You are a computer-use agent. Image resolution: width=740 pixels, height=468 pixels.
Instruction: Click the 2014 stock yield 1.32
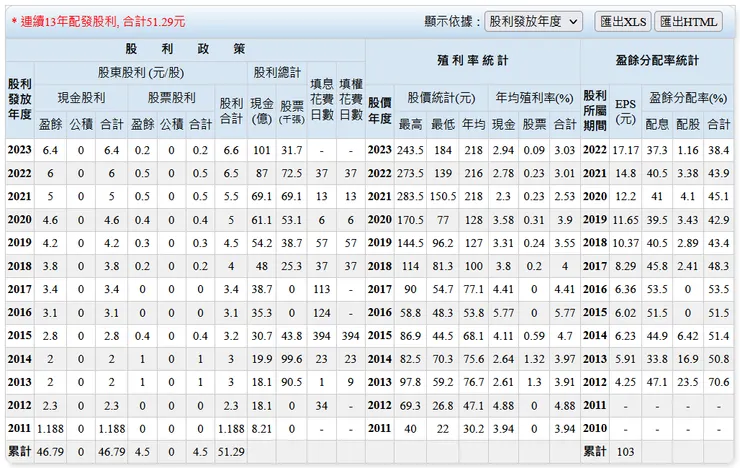(534, 359)
